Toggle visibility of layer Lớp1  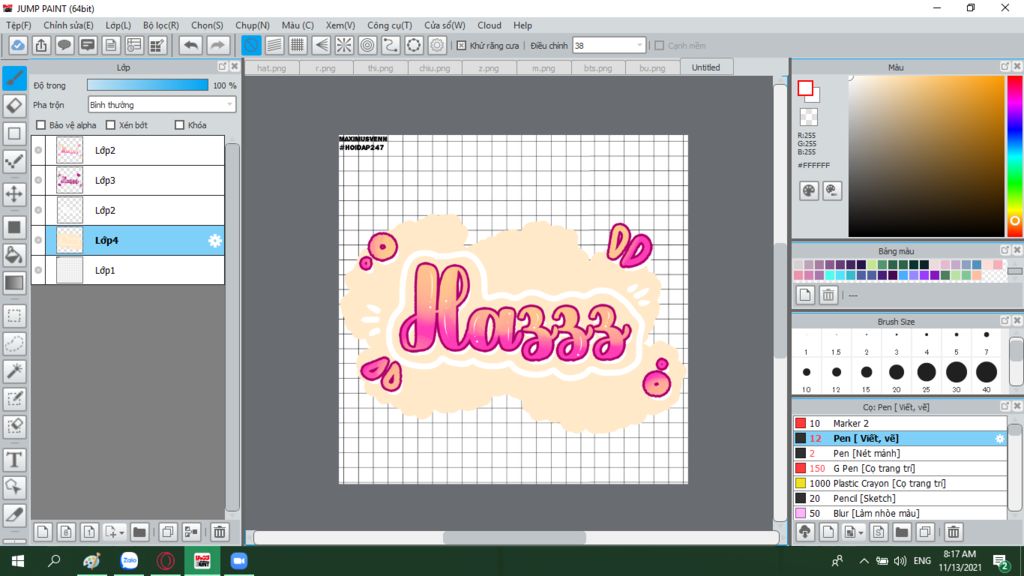pyautogui.click(x=39, y=270)
